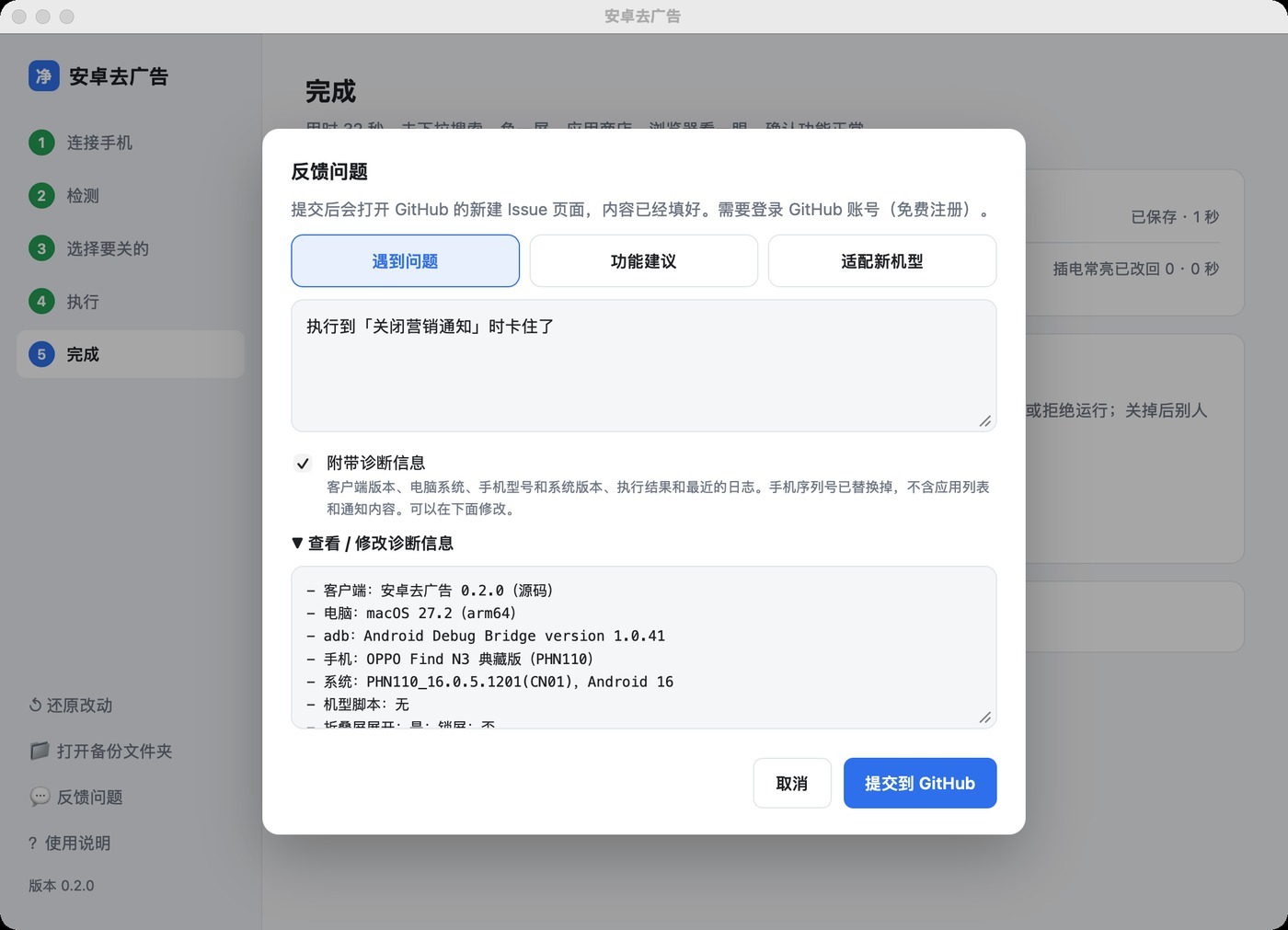
Task: Click inside the problem description text area
Action: pos(644,365)
